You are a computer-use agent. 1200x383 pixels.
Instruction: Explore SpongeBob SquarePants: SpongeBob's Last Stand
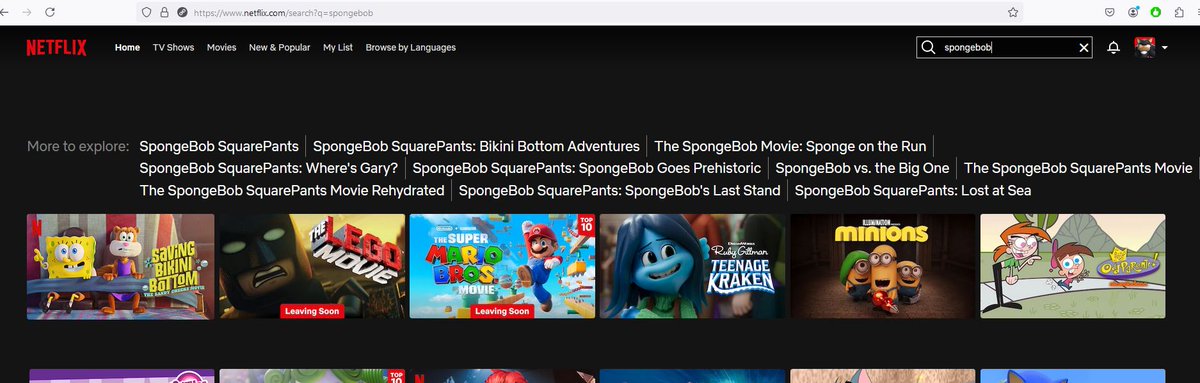[x=620, y=190]
